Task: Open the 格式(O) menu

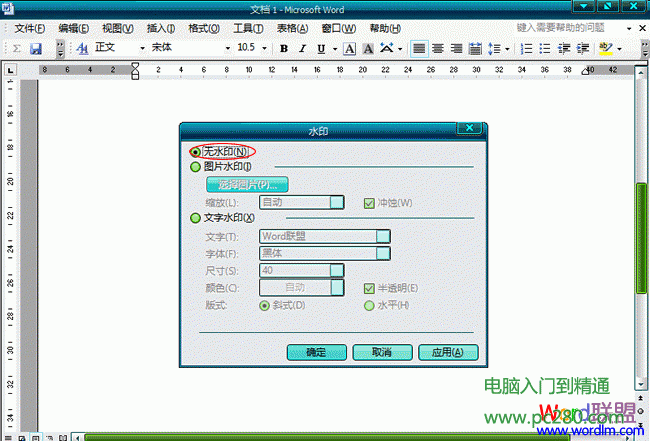Action: (x=204, y=28)
